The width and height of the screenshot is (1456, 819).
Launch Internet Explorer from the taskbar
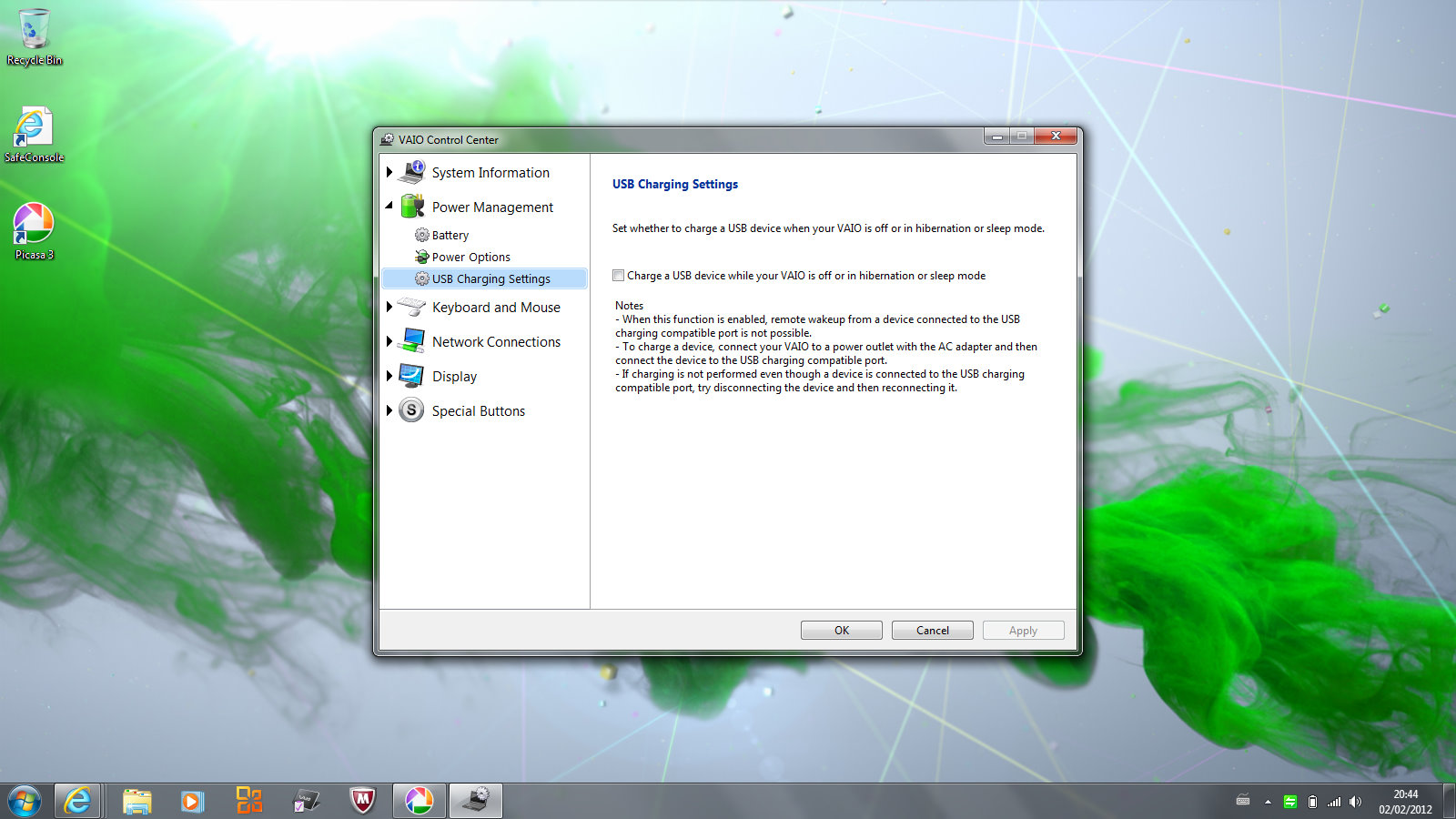(77, 801)
